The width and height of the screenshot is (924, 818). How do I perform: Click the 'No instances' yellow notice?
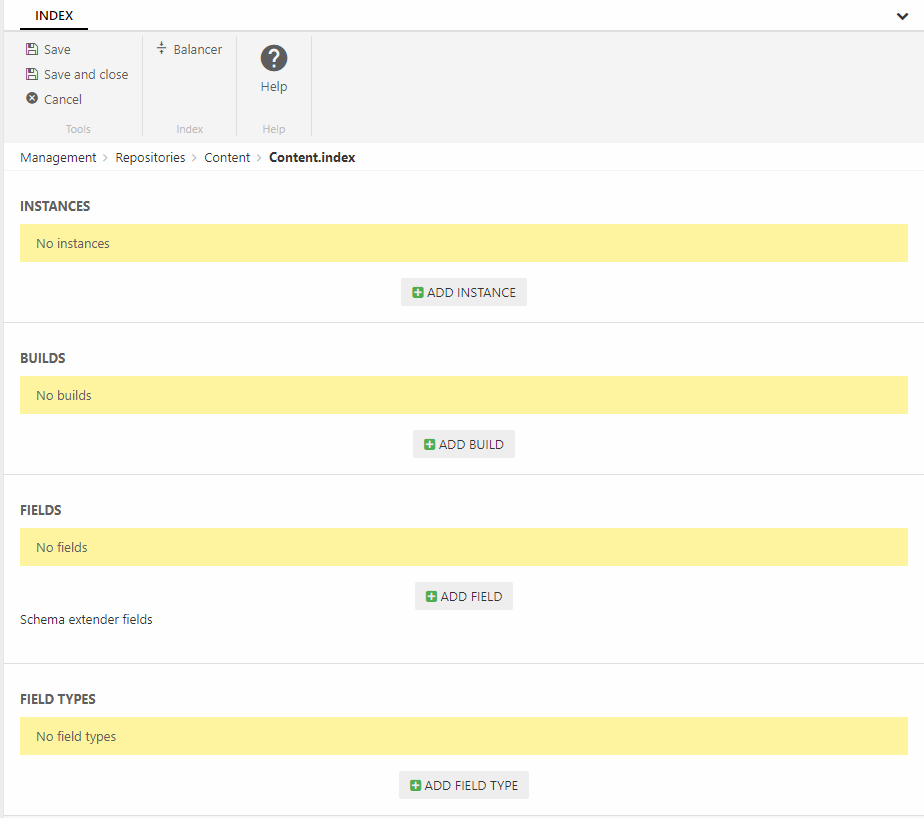[x=463, y=243]
